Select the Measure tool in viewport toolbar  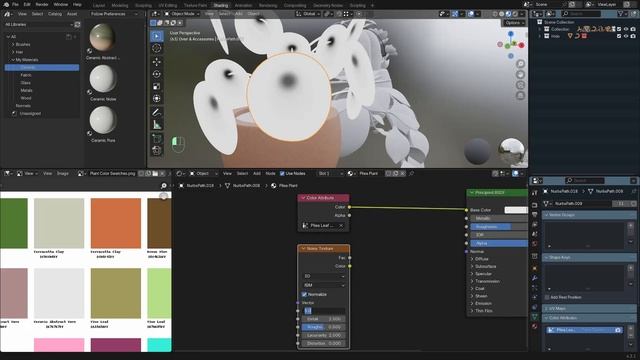point(157,124)
